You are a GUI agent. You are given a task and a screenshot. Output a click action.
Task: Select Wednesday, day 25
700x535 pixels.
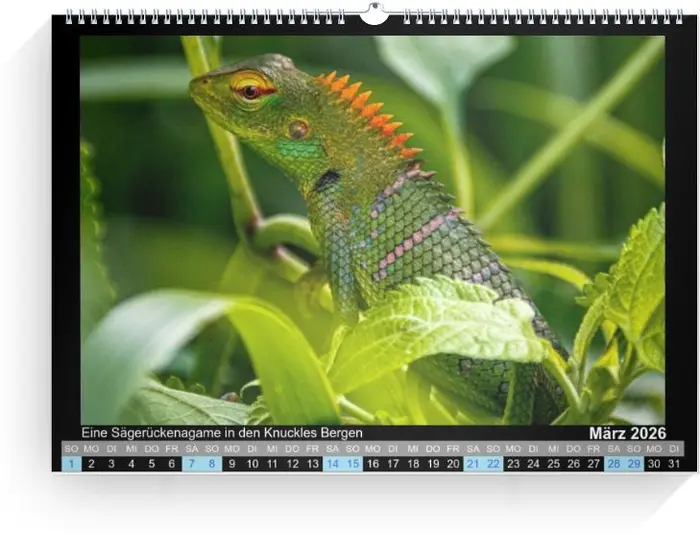(x=554, y=464)
